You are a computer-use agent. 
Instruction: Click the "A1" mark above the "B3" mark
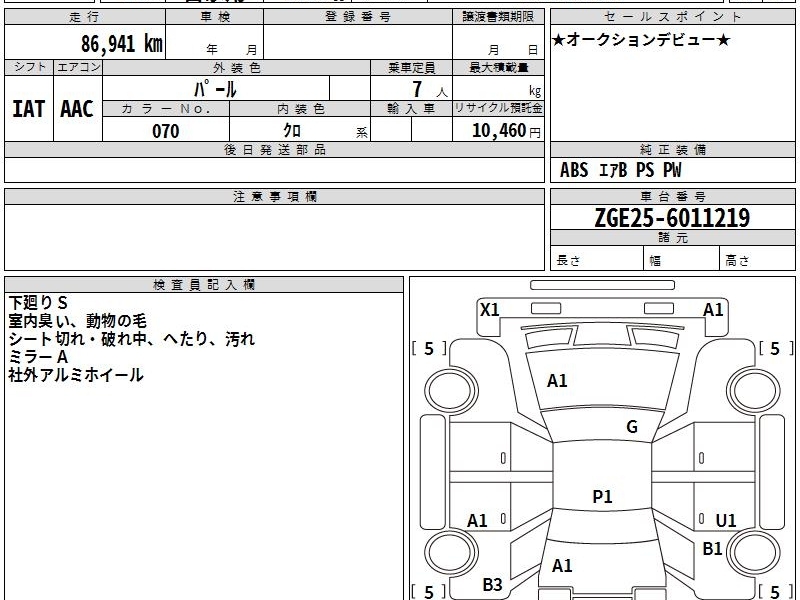click(478, 521)
